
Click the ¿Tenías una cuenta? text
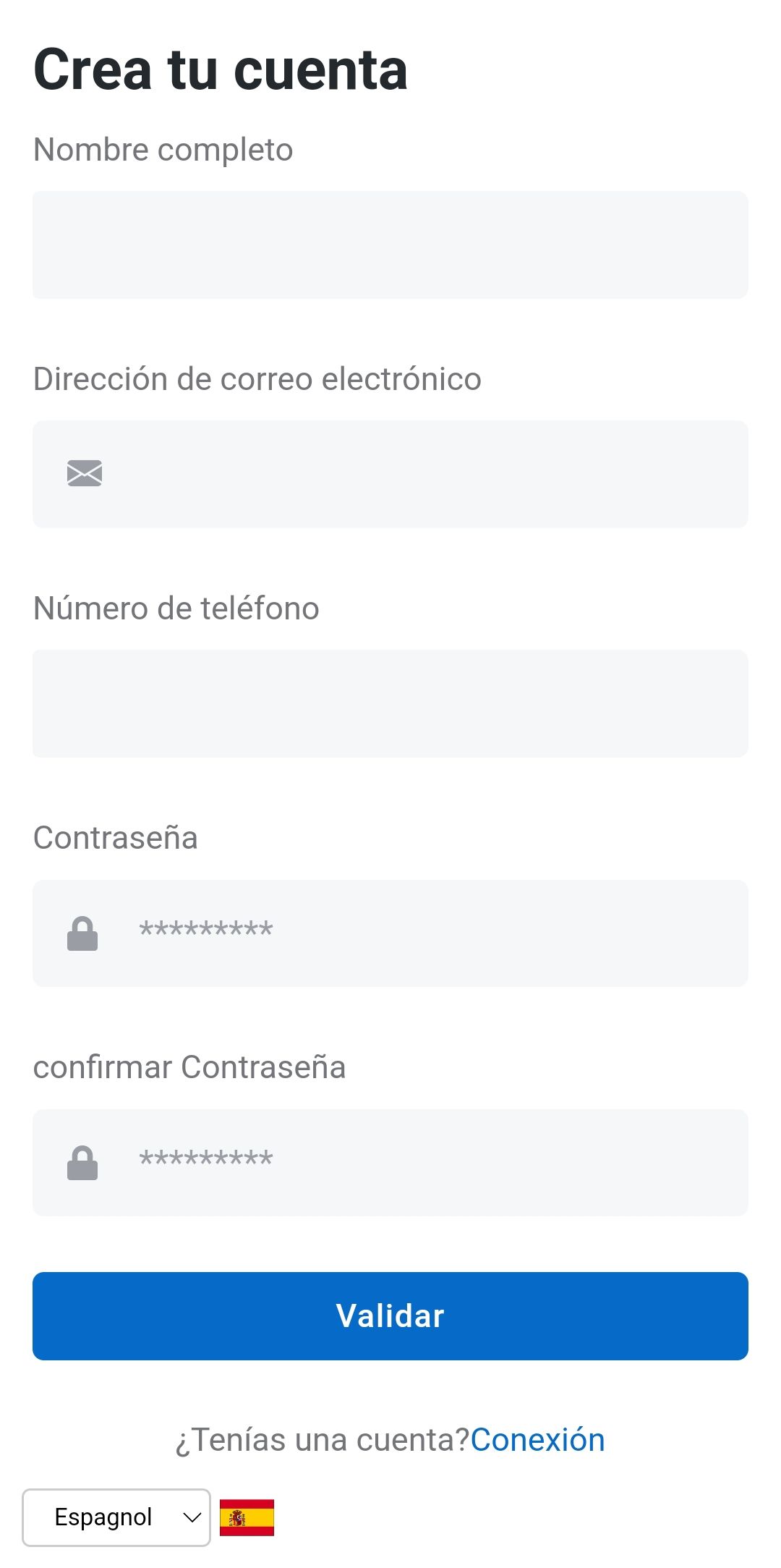point(323,1440)
